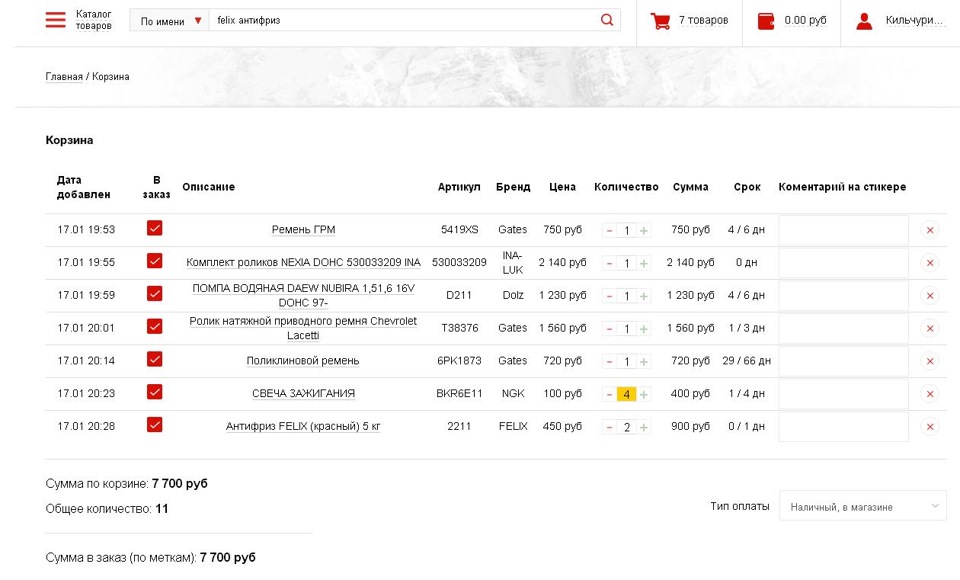
Task: Delete СВЕЧА ЗАЖИГАНИЯ row
Action: click(x=929, y=394)
